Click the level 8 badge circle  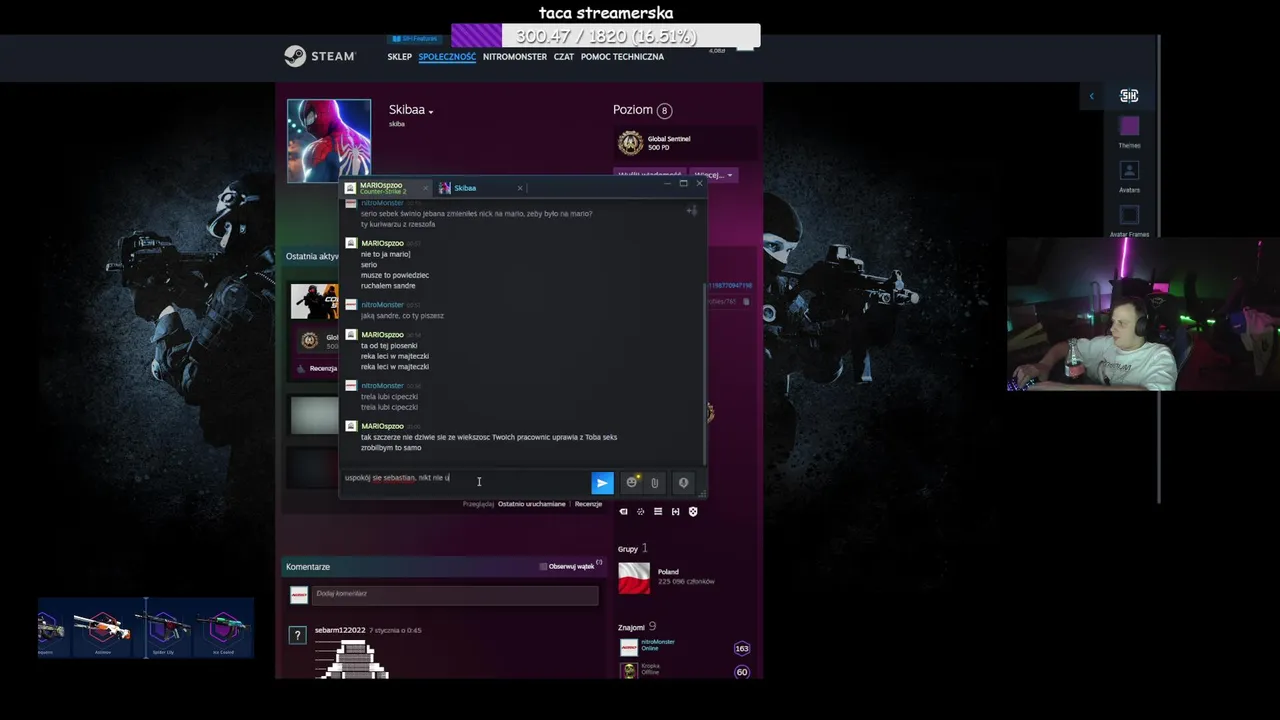pos(665,110)
